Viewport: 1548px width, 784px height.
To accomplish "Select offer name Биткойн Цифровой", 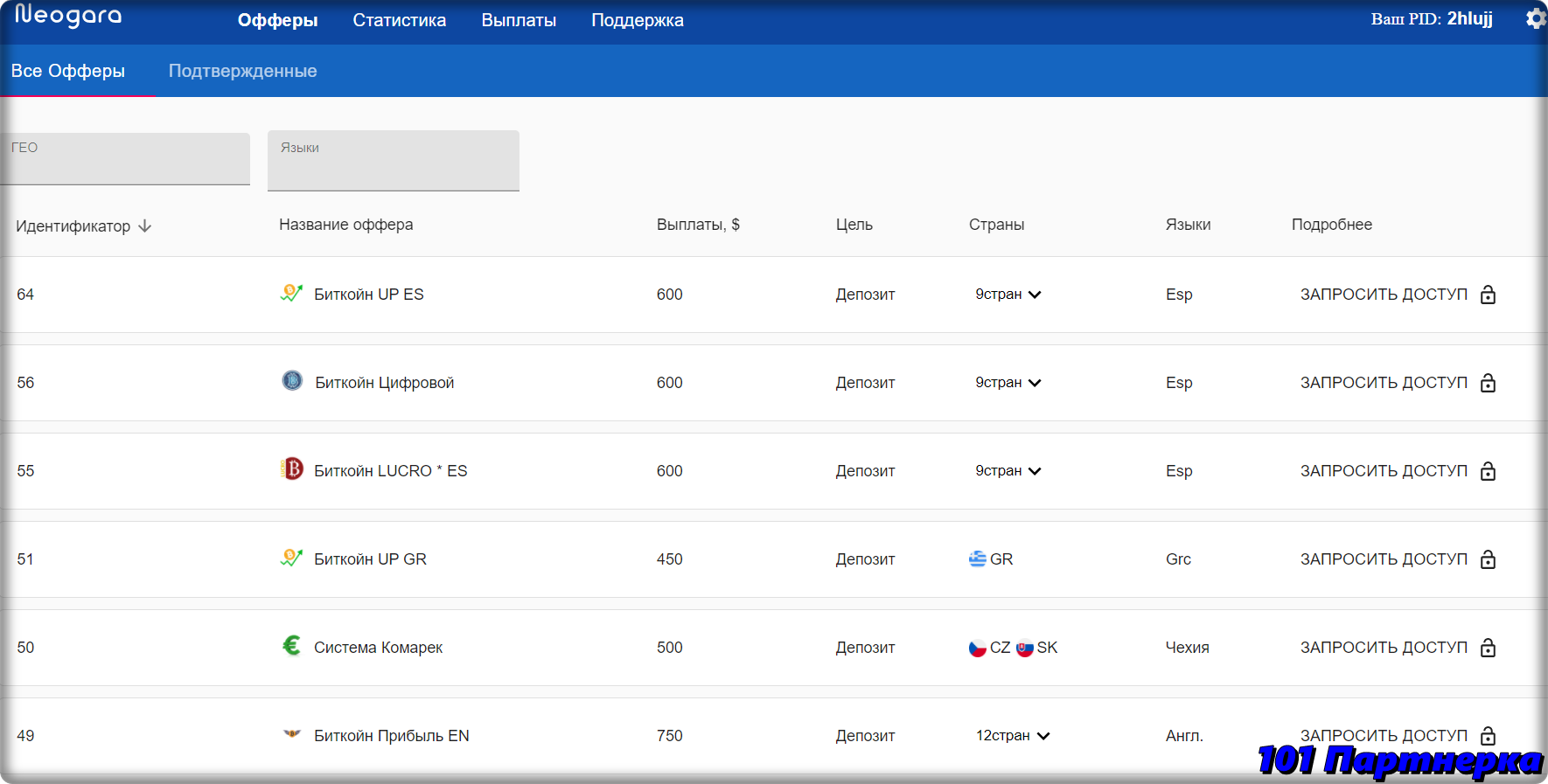I will click(x=385, y=383).
